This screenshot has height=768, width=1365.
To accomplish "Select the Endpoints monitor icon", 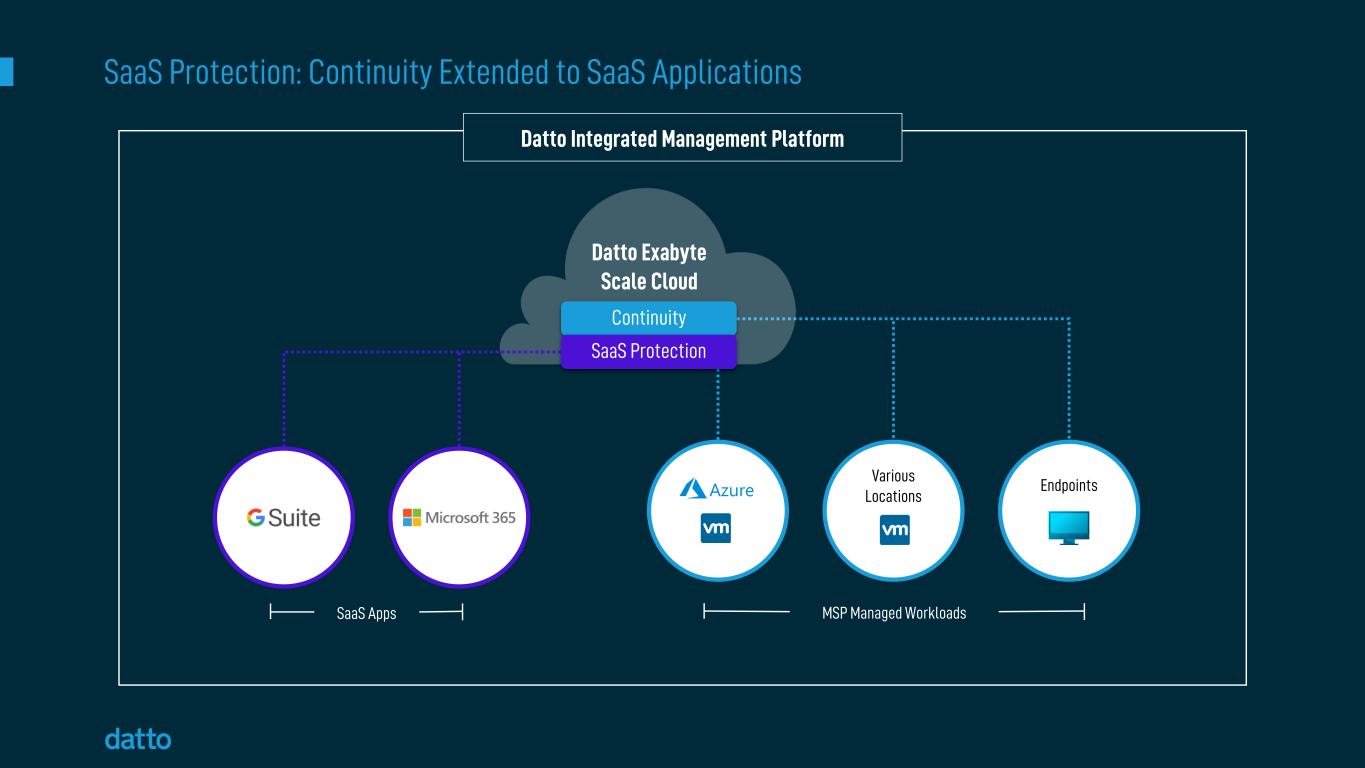I will 1069,527.
